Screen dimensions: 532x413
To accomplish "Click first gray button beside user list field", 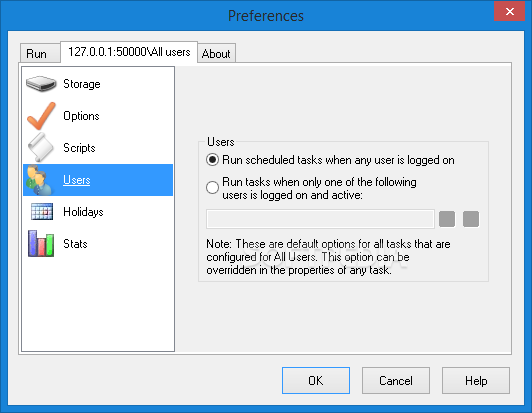I will click(x=447, y=219).
